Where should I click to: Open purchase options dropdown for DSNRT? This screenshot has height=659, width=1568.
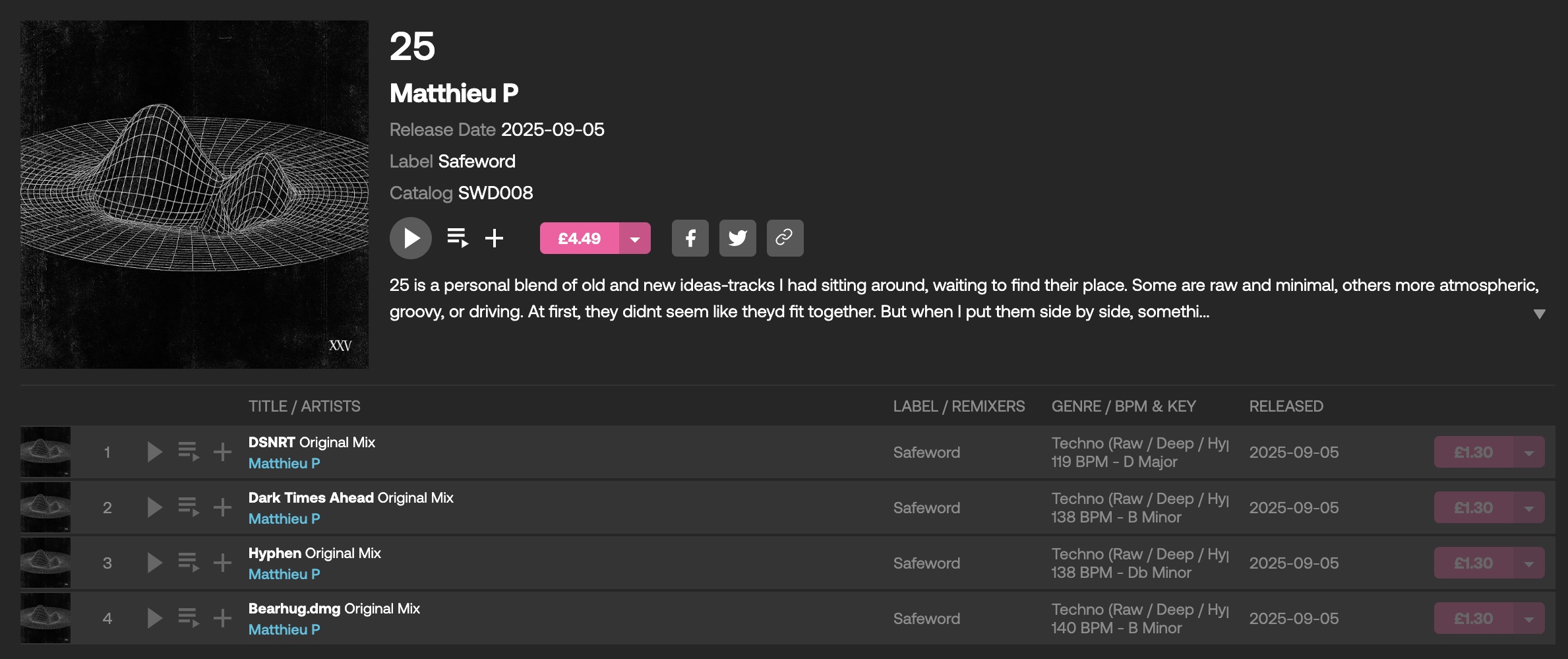click(1528, 453)
